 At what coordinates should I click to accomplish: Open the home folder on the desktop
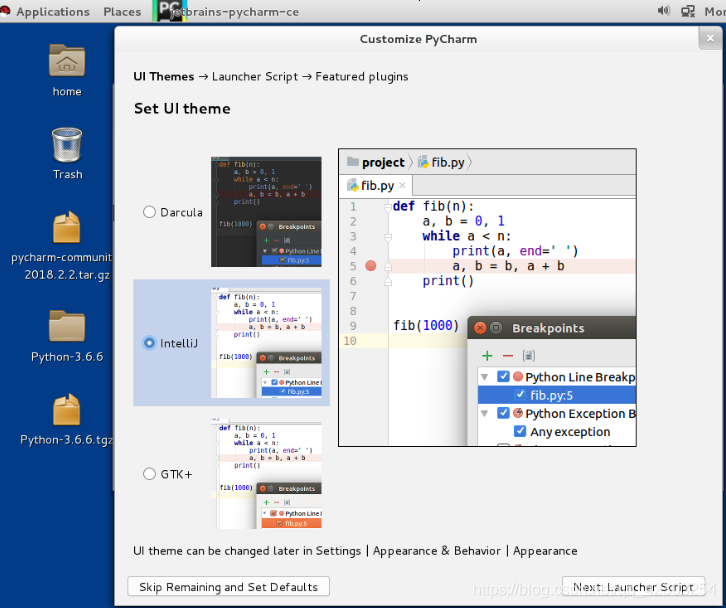point(67,61)
